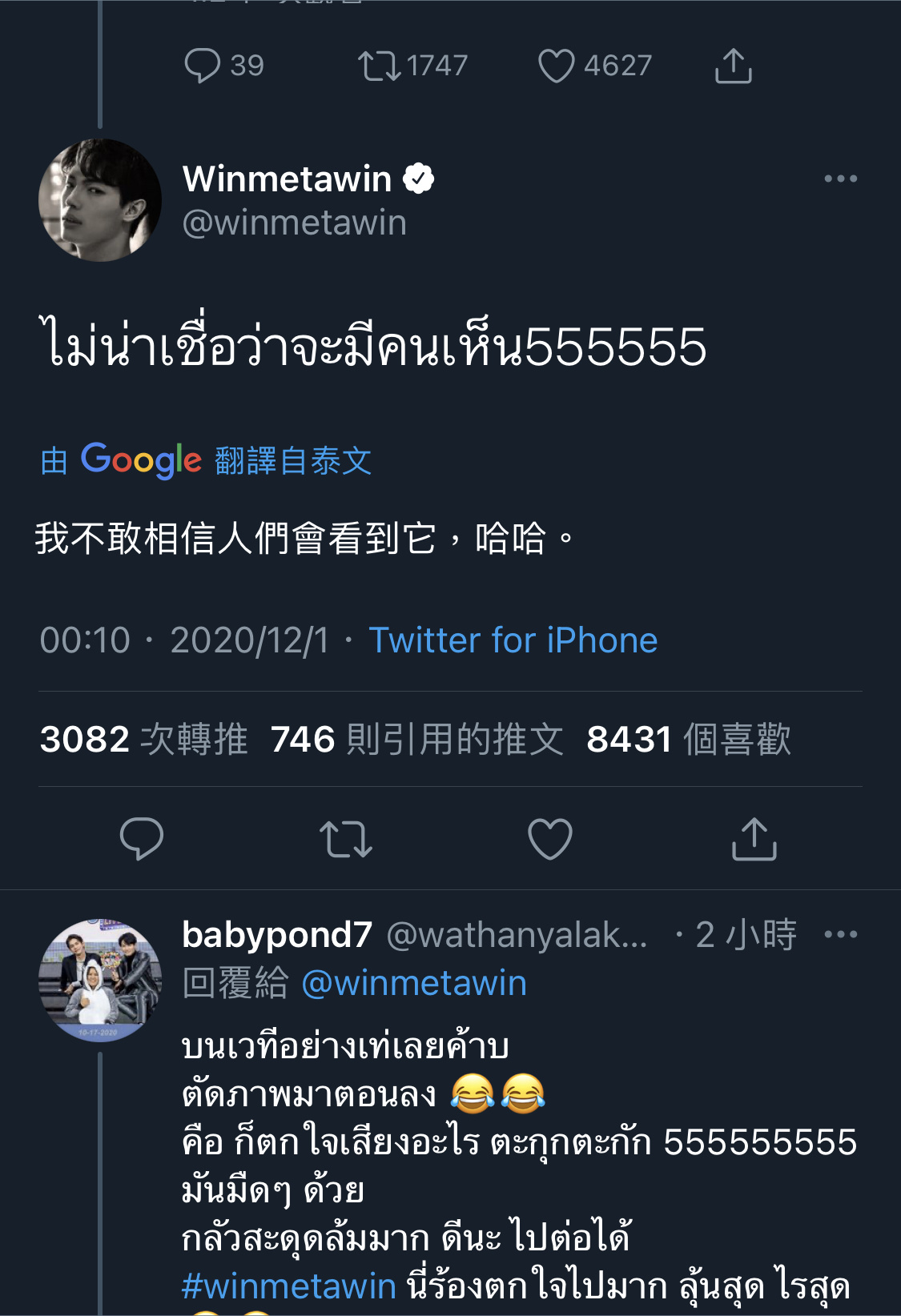The height and width of the screenshot is (1316, 901).
Task: View the 3082 retweets list
Action: pos(144,739)
